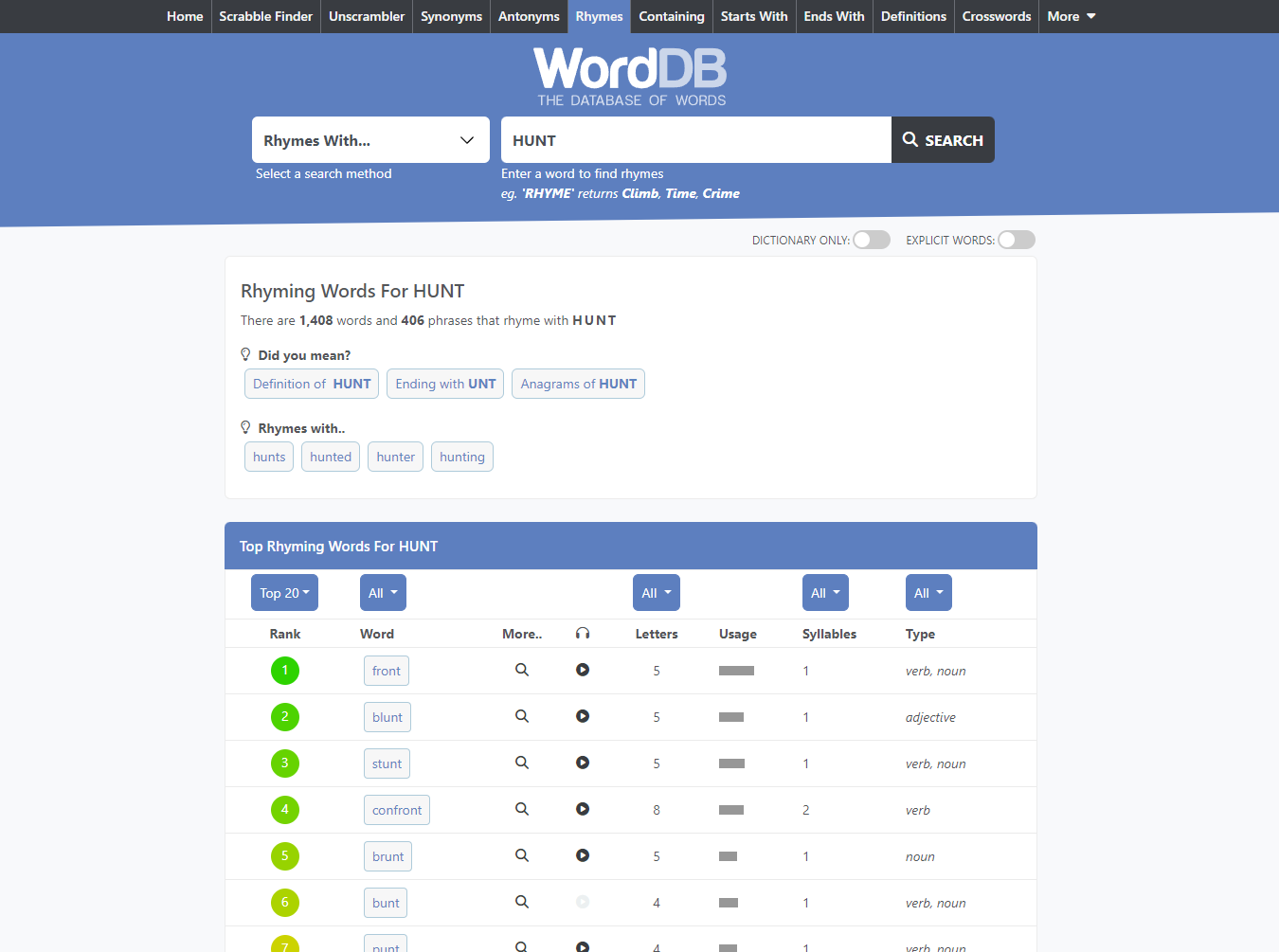Viewport: 1279px width, 952px height.
Task: Go to Home in navigation bar
Action: [185, 16]
